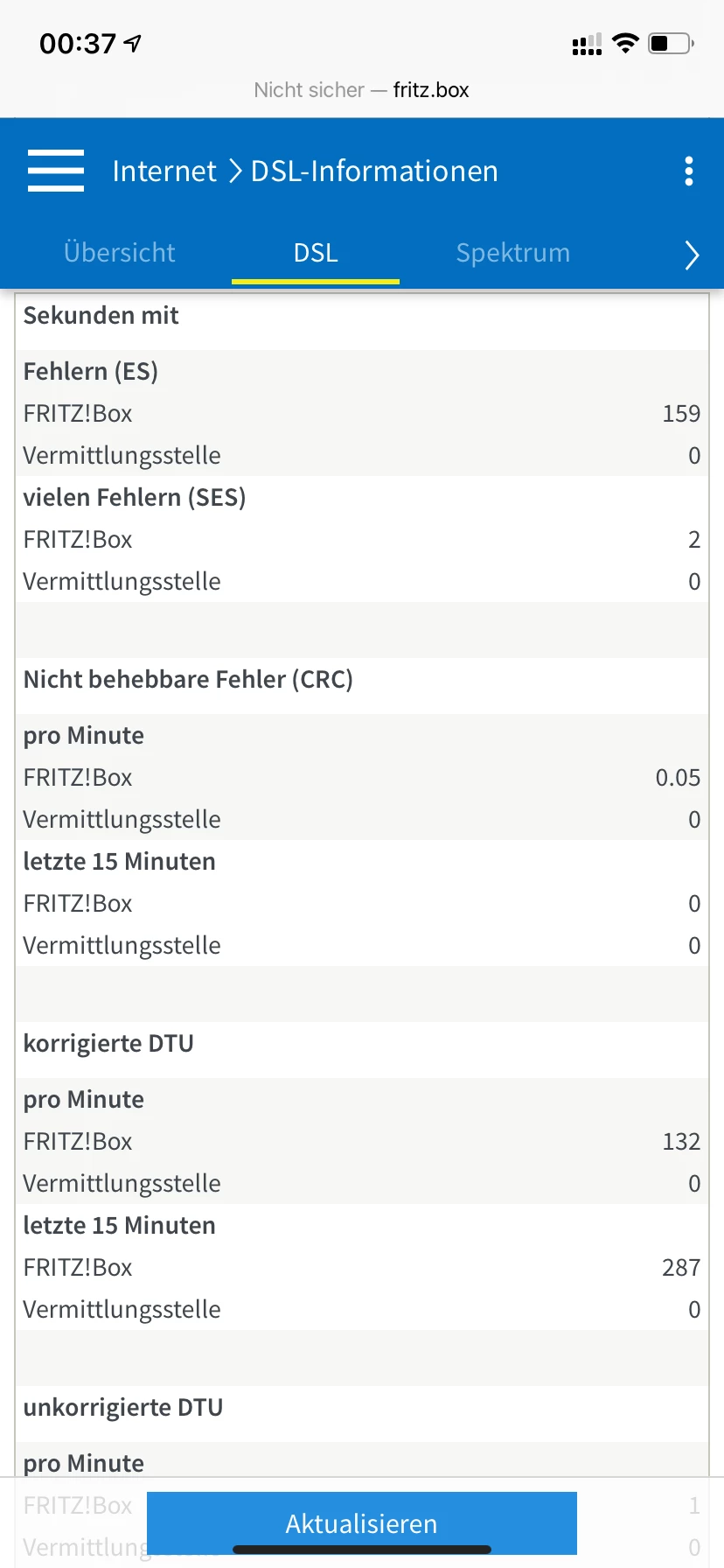Open the hamburger navigation menu
Image resolution: width=724 pixels, height=1568 pixels.
click(56, 171)
